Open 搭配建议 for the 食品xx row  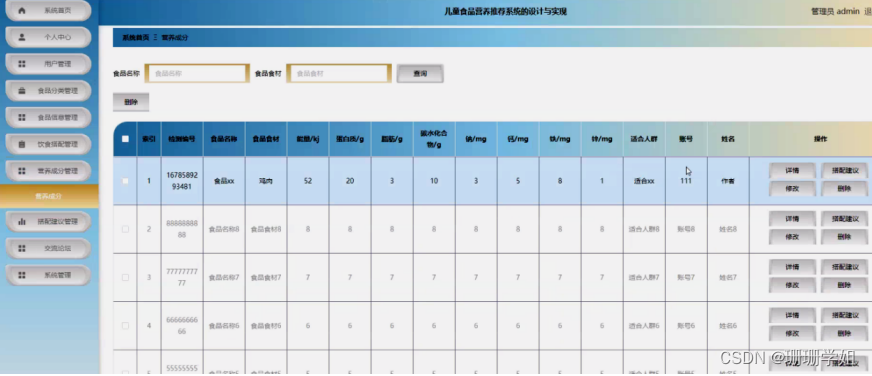844,171
